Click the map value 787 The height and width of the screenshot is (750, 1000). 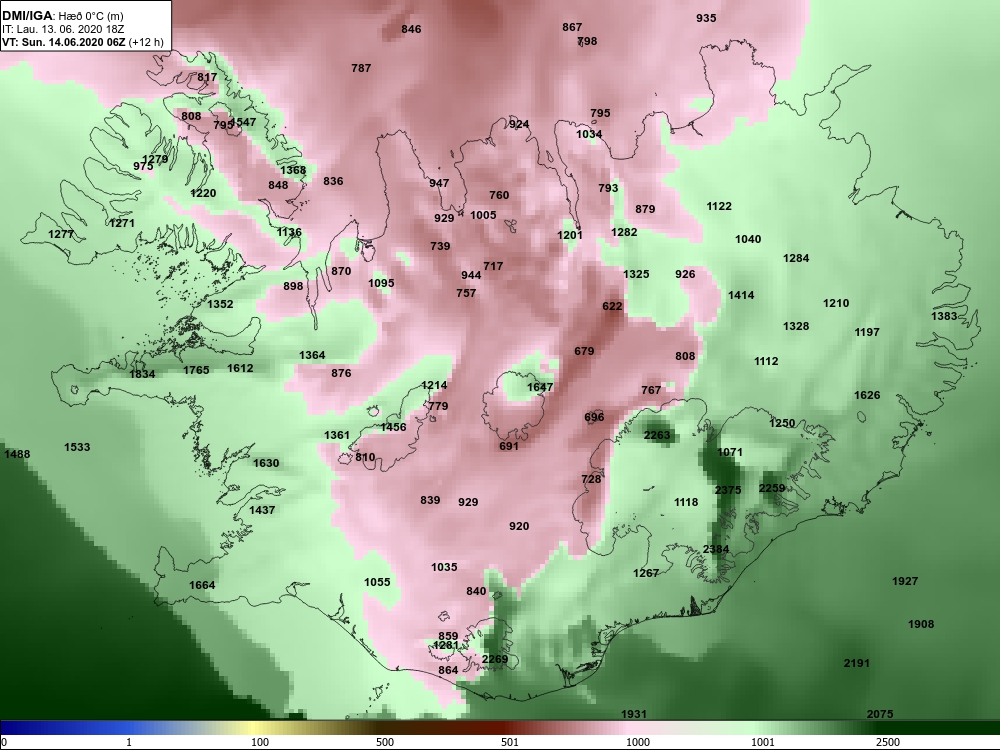[x=361, y=68]
